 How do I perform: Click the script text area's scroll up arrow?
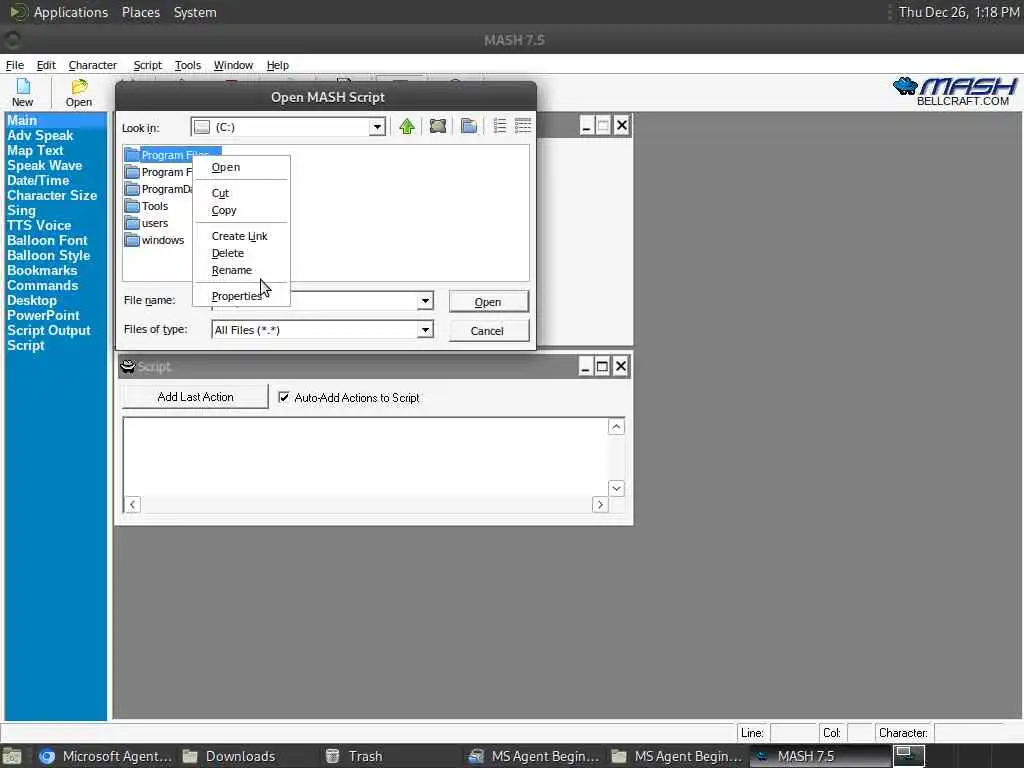click(x=616, y=427)
